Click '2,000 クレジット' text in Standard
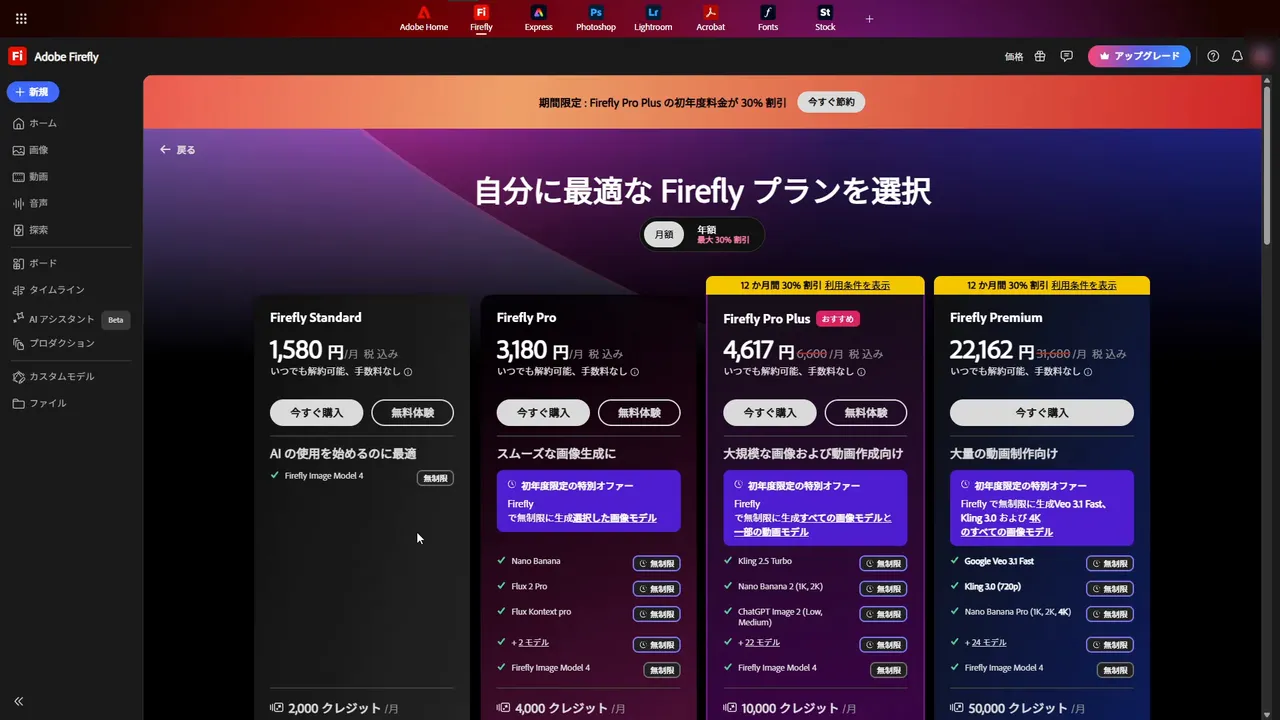This screenshot has height=720, width=1280. [x=335, y=708]
